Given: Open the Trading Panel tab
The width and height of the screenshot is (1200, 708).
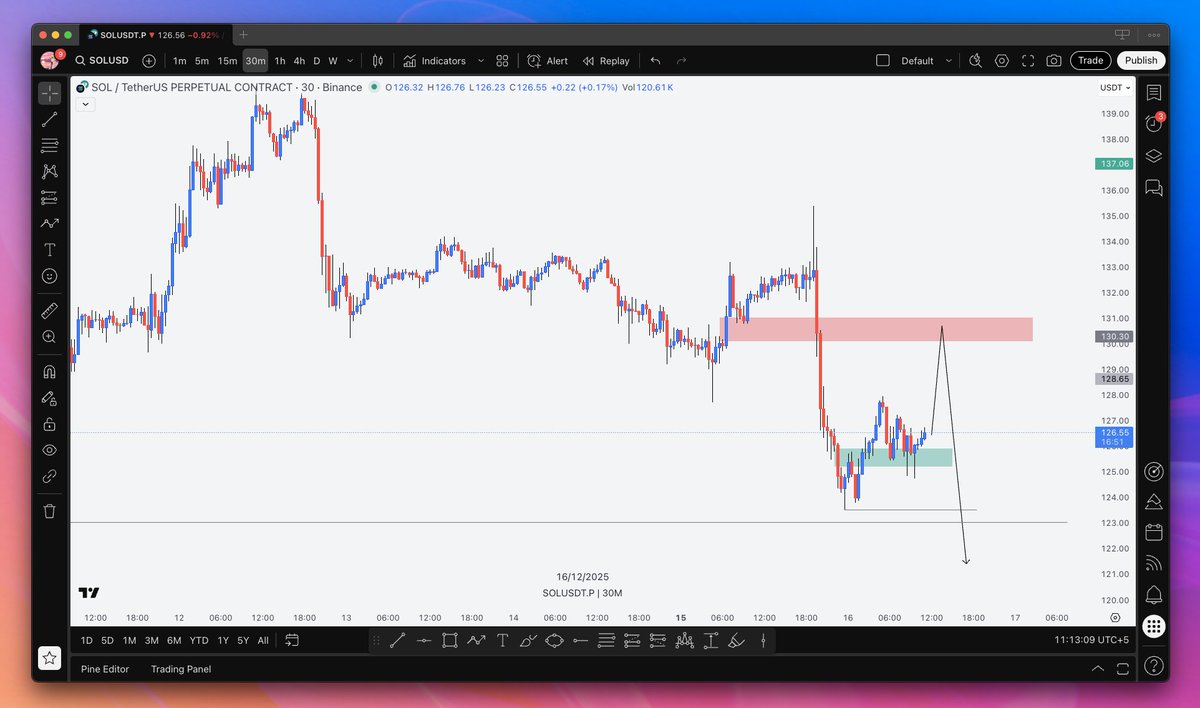Looking at the screenshot, I should coord(180,669).
